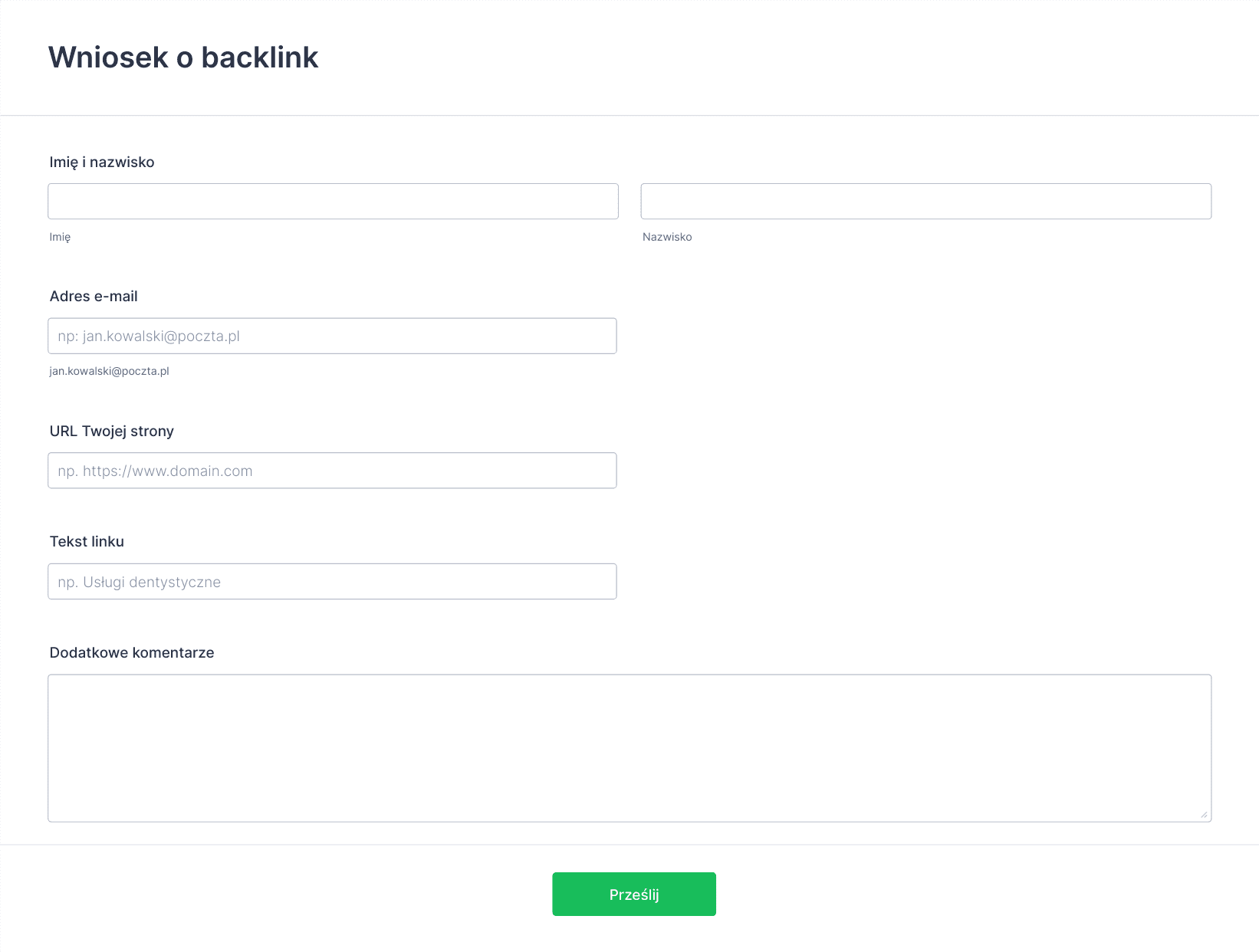Click inside Dodatkowe komentarze text area

pos(629,748)
